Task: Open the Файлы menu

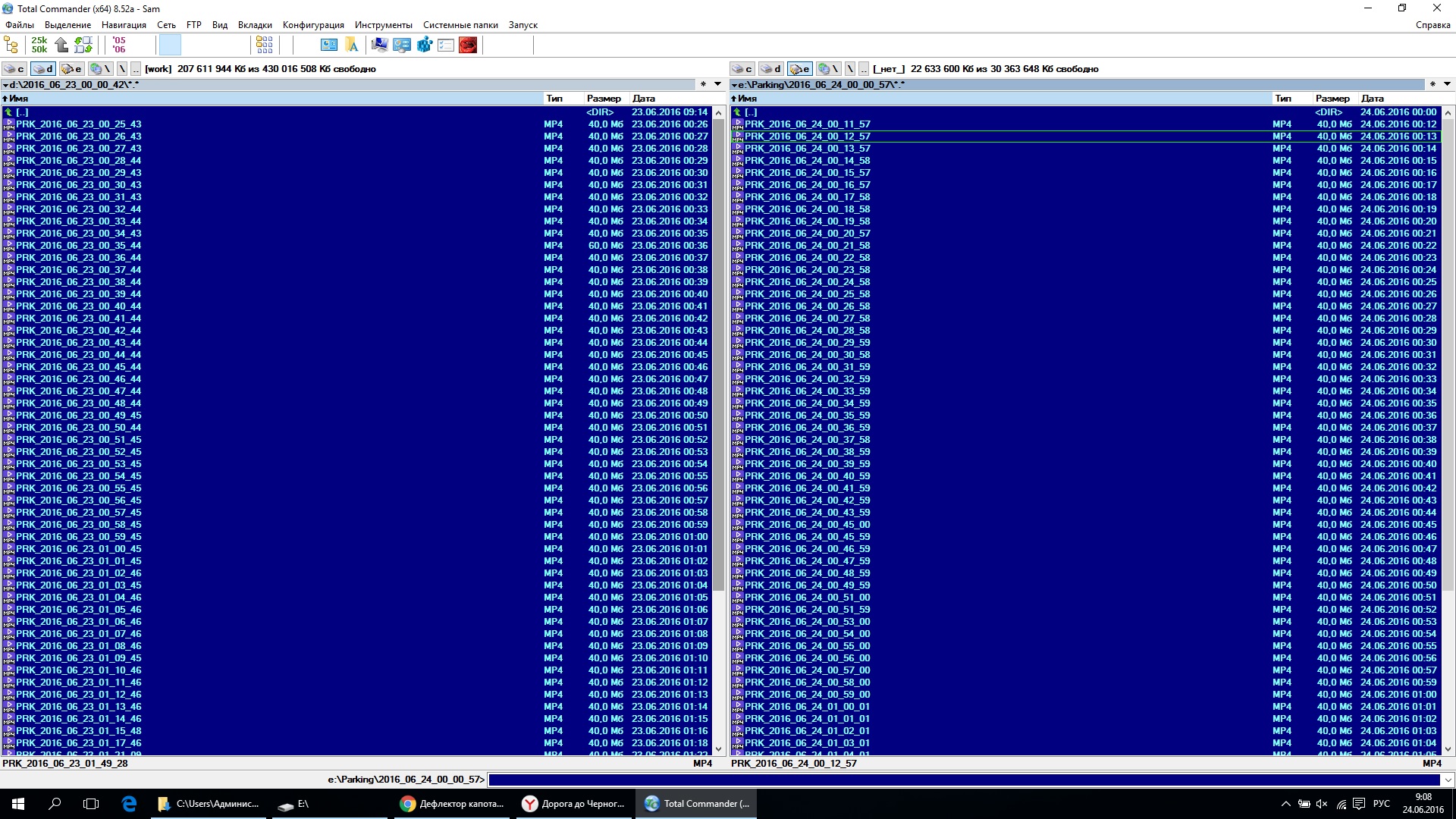Action: coord(18,24)
